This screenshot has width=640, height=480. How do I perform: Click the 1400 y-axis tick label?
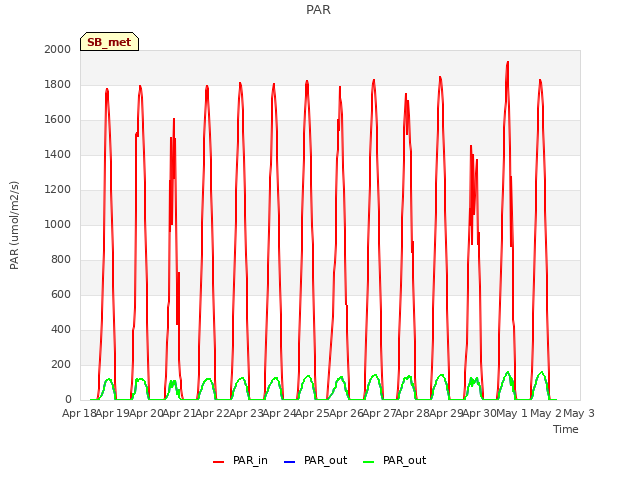(58, 154)
